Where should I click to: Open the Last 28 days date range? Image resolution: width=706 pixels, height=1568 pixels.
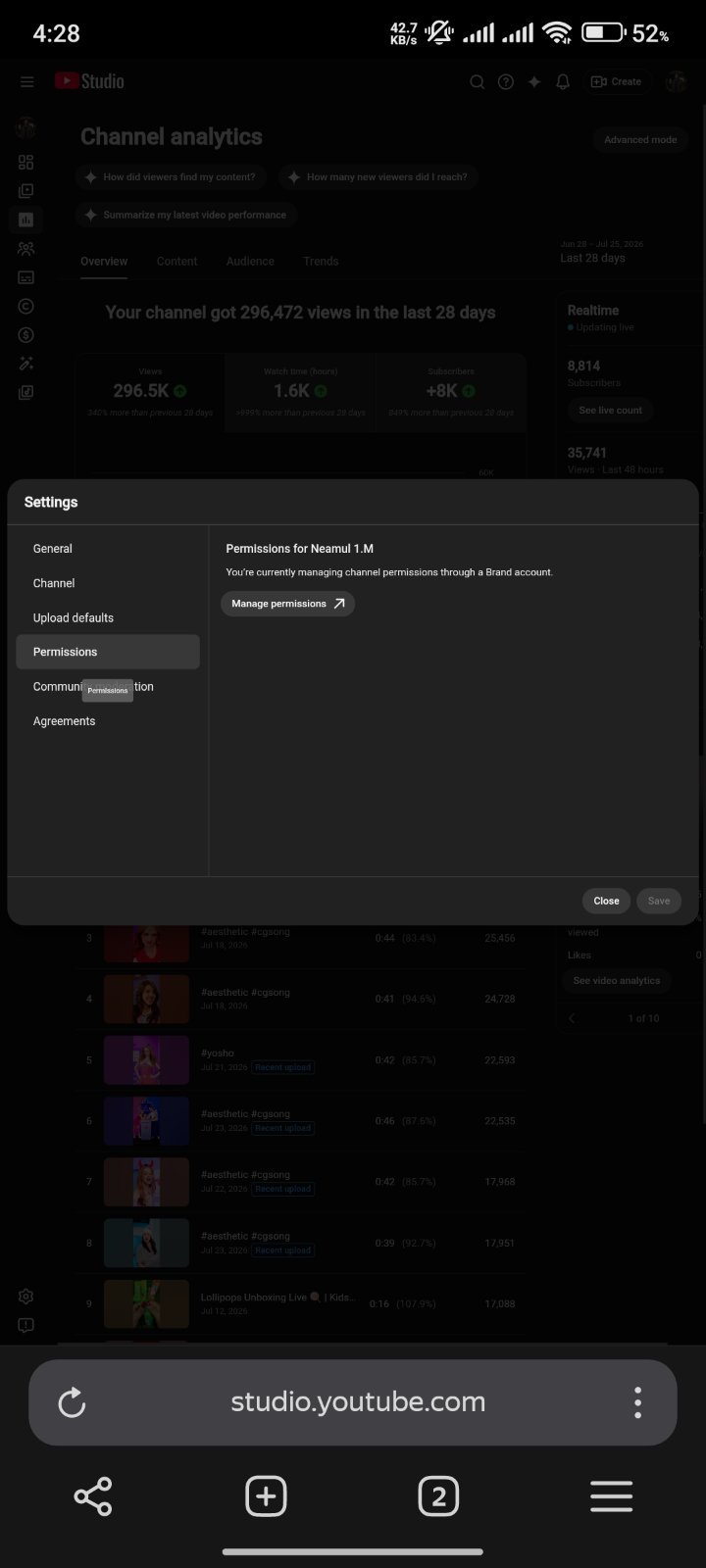(602, 252)
